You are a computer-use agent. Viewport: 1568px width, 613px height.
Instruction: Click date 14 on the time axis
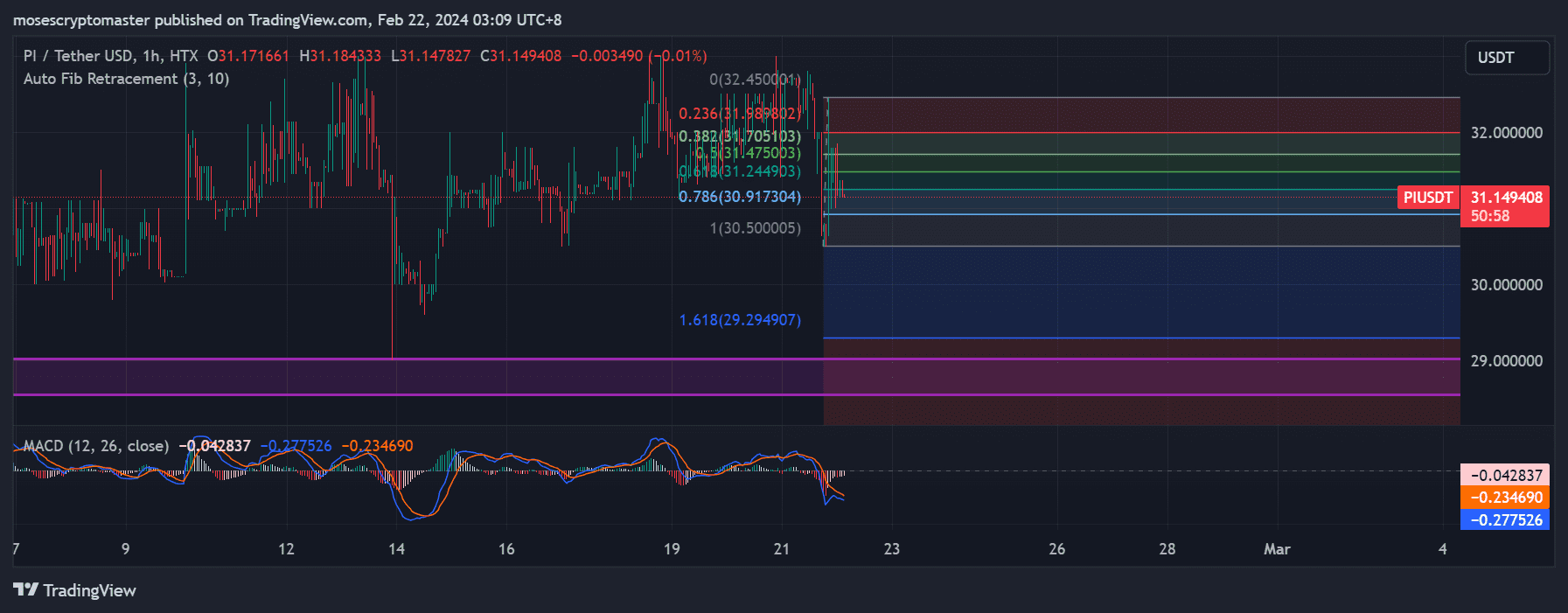(396, 549)
